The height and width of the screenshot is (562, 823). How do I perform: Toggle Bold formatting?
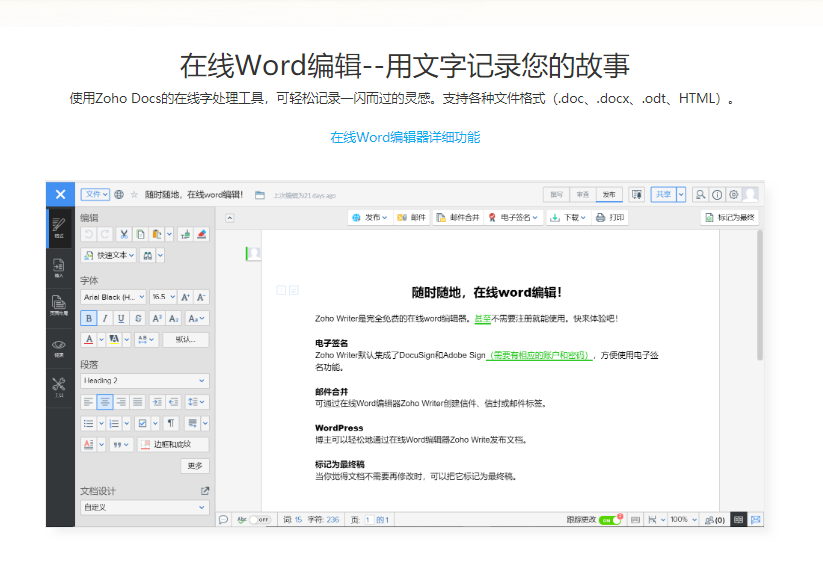tap(88, 319)
